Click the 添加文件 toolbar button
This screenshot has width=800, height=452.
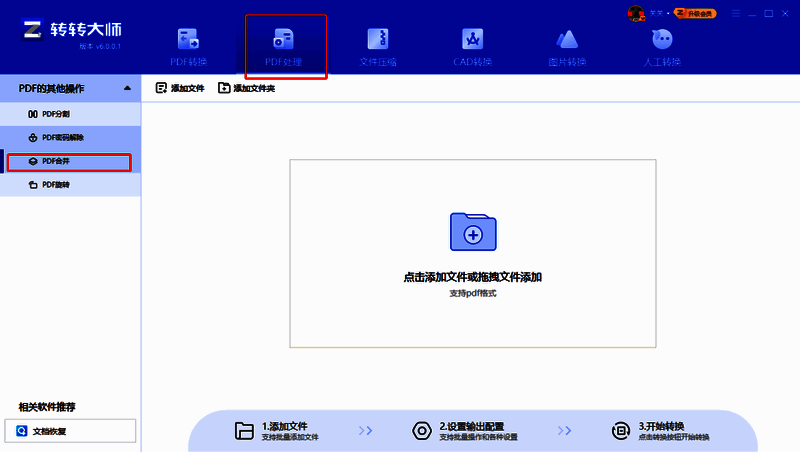180,89
